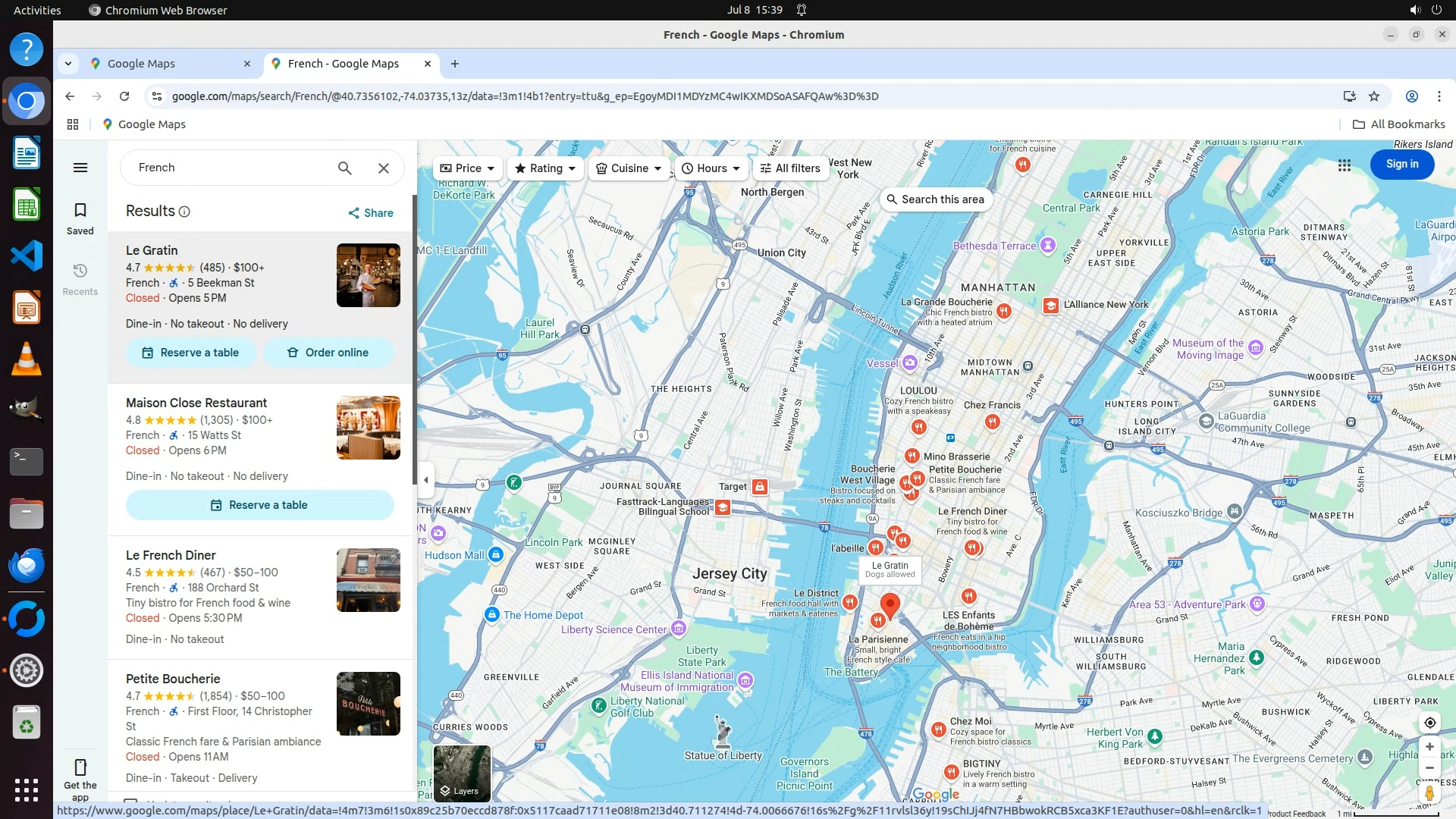Open the Google apps grid icon
Screen dimensions: 1456x819
[1345, 165]
